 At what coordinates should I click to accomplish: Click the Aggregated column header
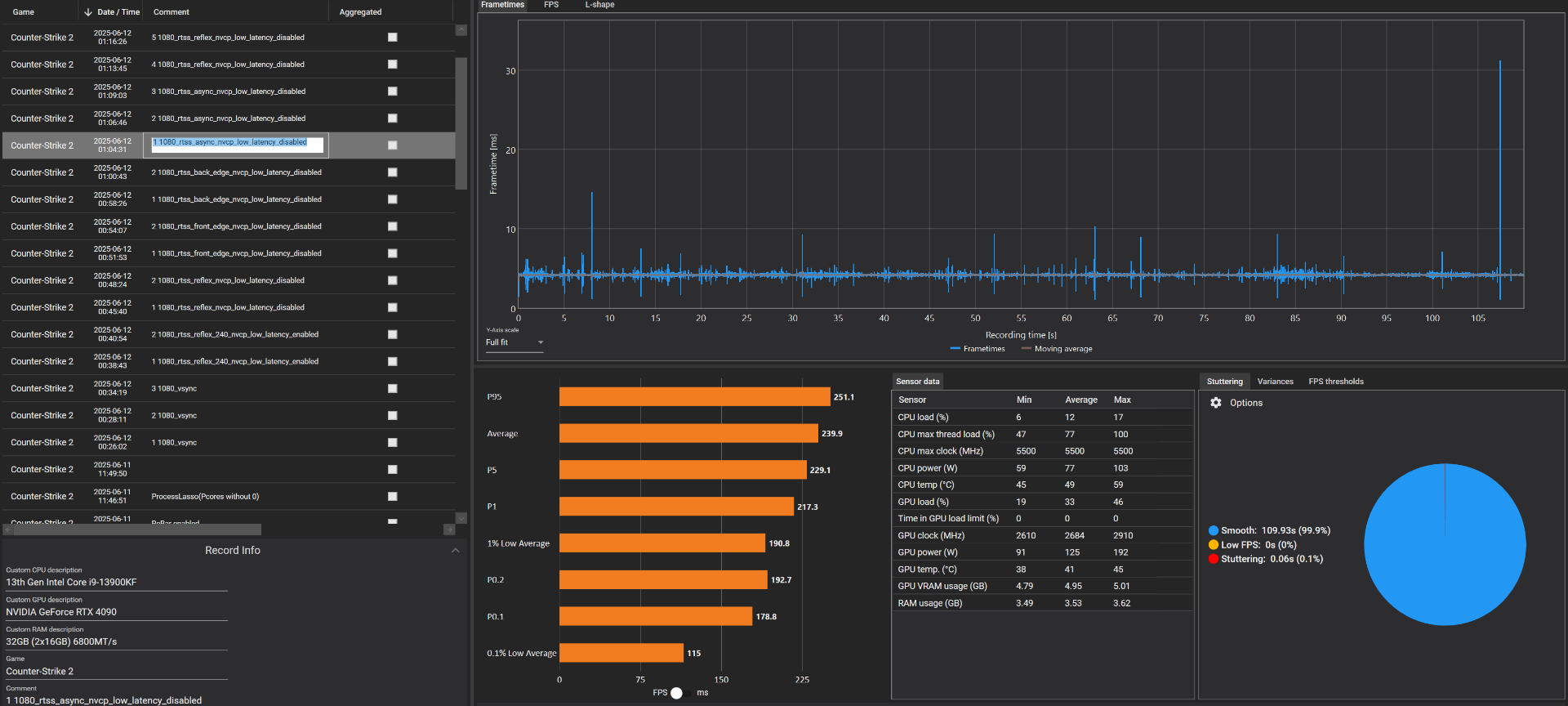(x=360, y=12)
